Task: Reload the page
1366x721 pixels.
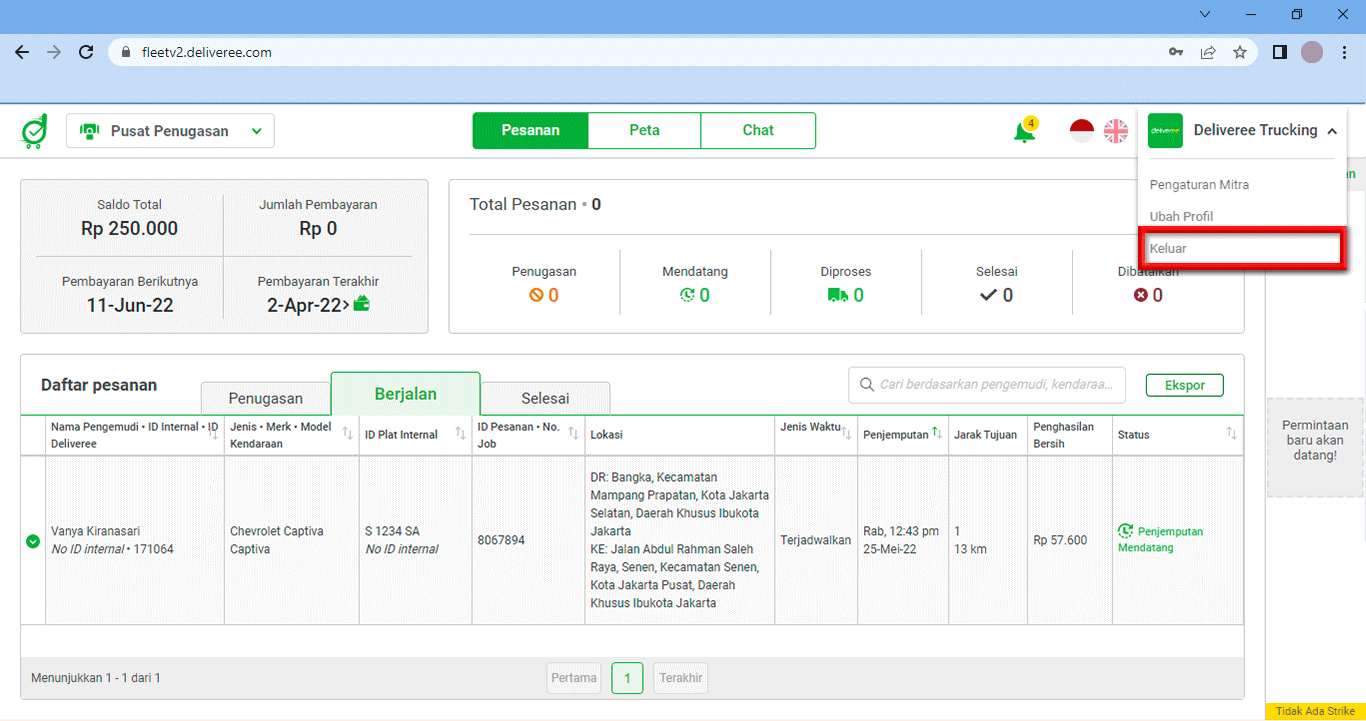Action: coord(86,52)
